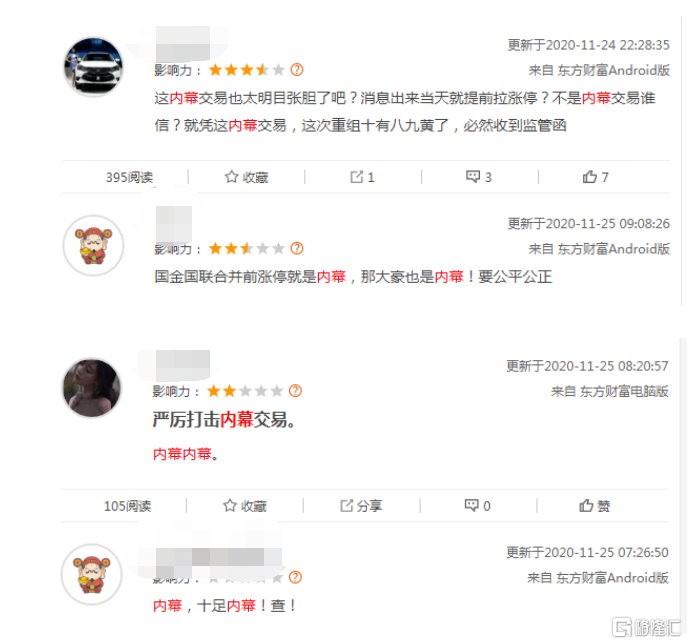
Task: Click the 赞 thumbs-up icon
Action: (586, 506)
